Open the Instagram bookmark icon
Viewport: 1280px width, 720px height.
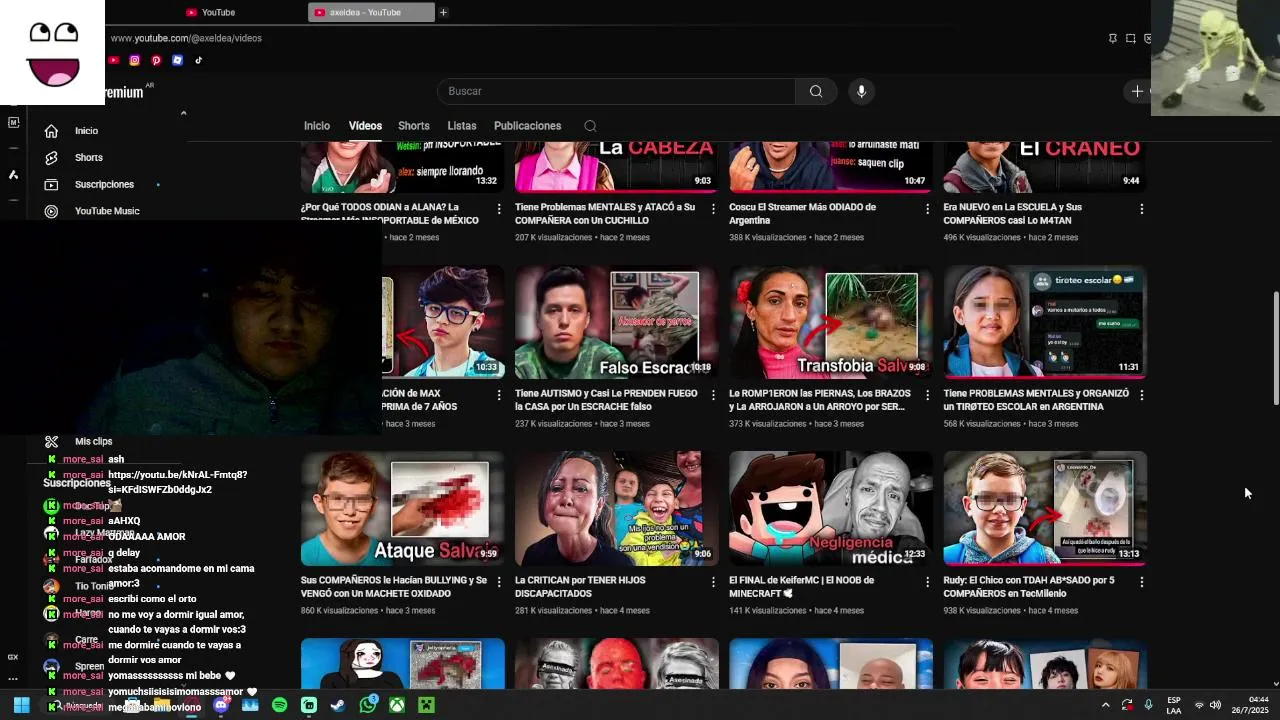click(135, 60)
